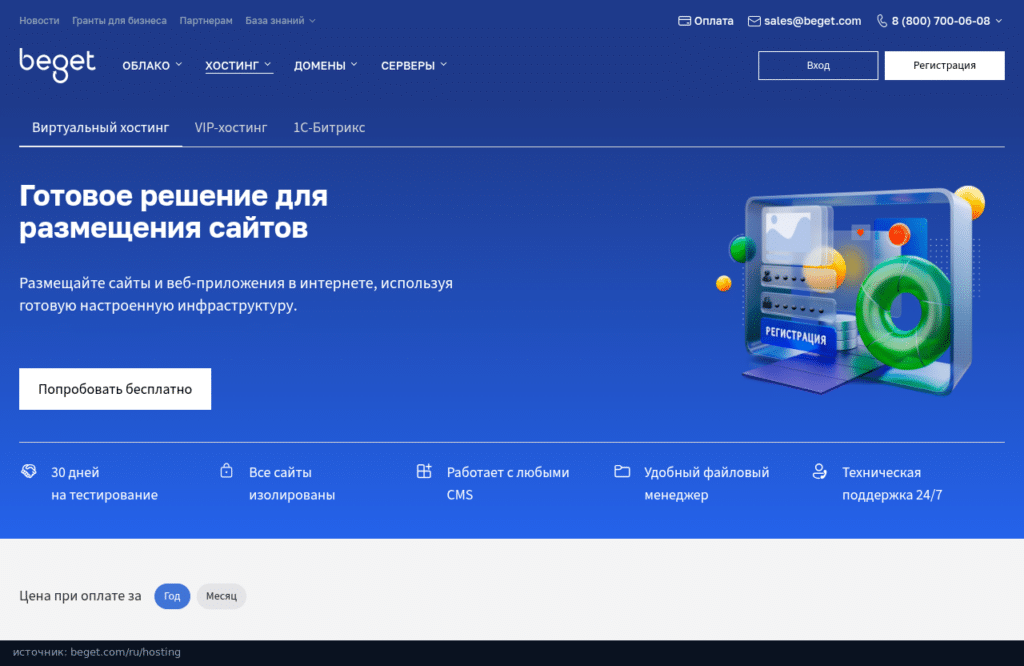Click the phone handset icon
1024x666 pixels.
[x=882, y=21]
